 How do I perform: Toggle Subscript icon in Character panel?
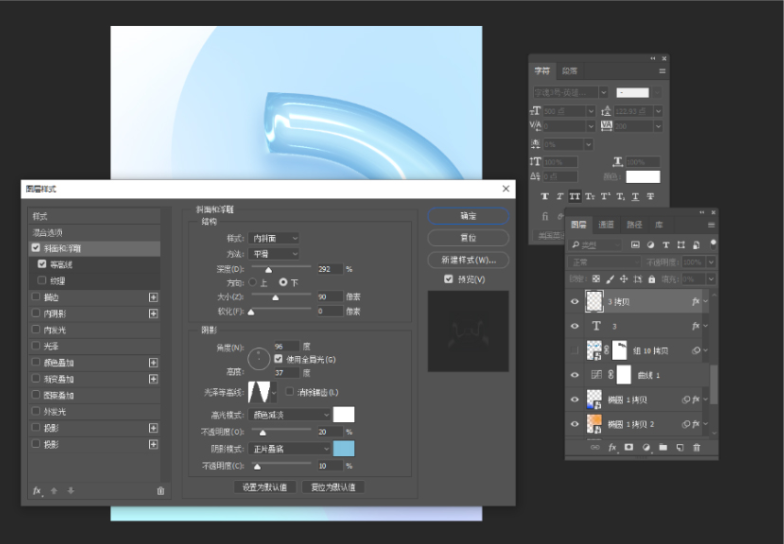[620, 196]
